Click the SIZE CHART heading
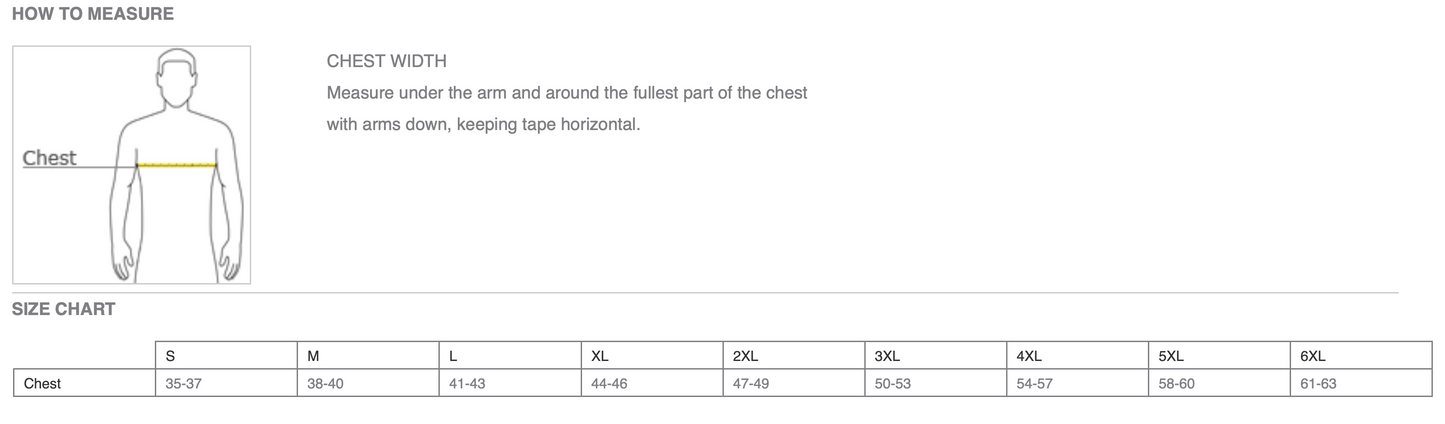This screenshot has width=1445, height=424. (x=63, y=310)
